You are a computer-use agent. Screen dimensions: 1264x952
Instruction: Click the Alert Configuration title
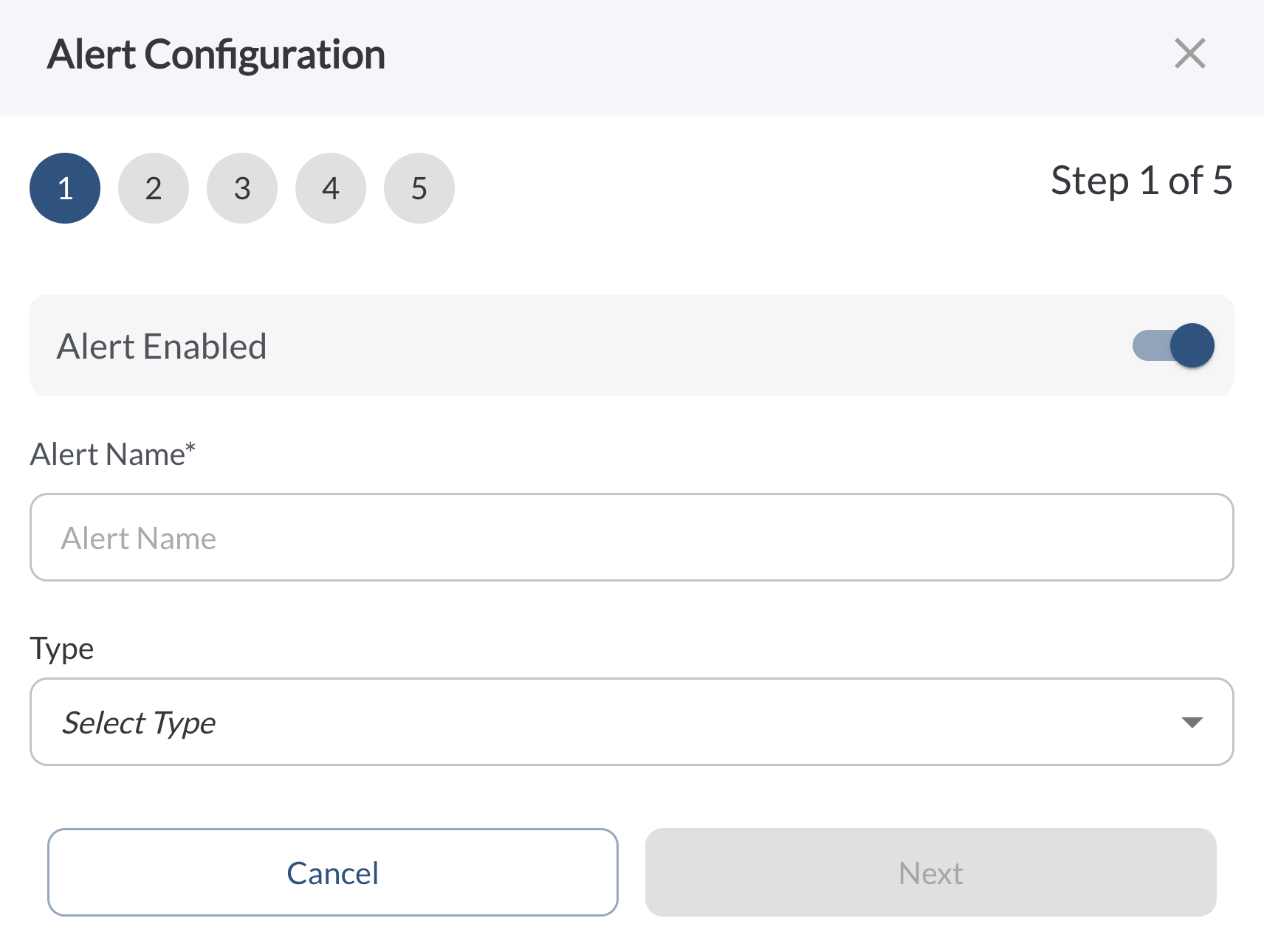216,55
